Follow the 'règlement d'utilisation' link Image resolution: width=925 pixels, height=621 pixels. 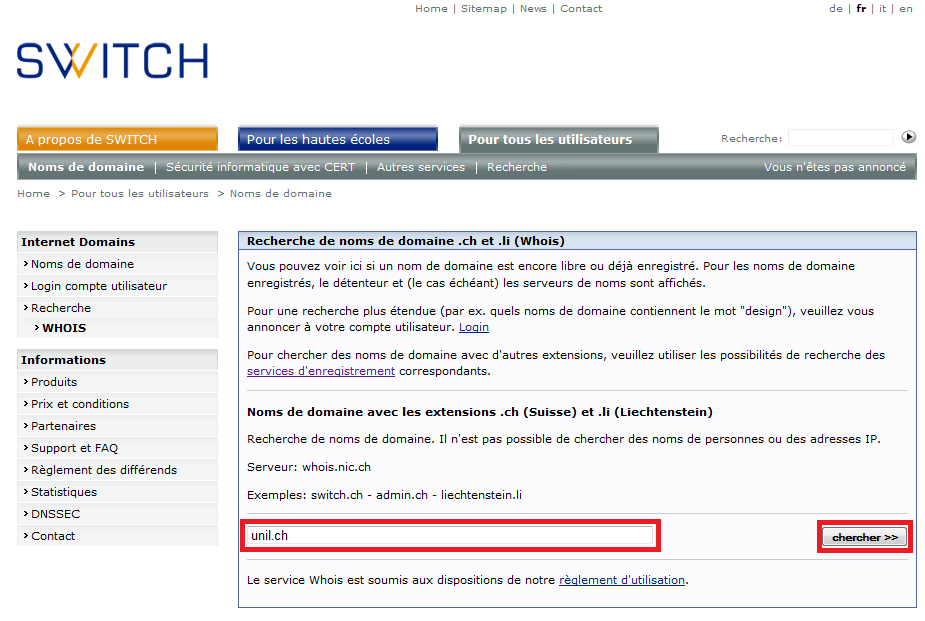[x=622, y=580]
